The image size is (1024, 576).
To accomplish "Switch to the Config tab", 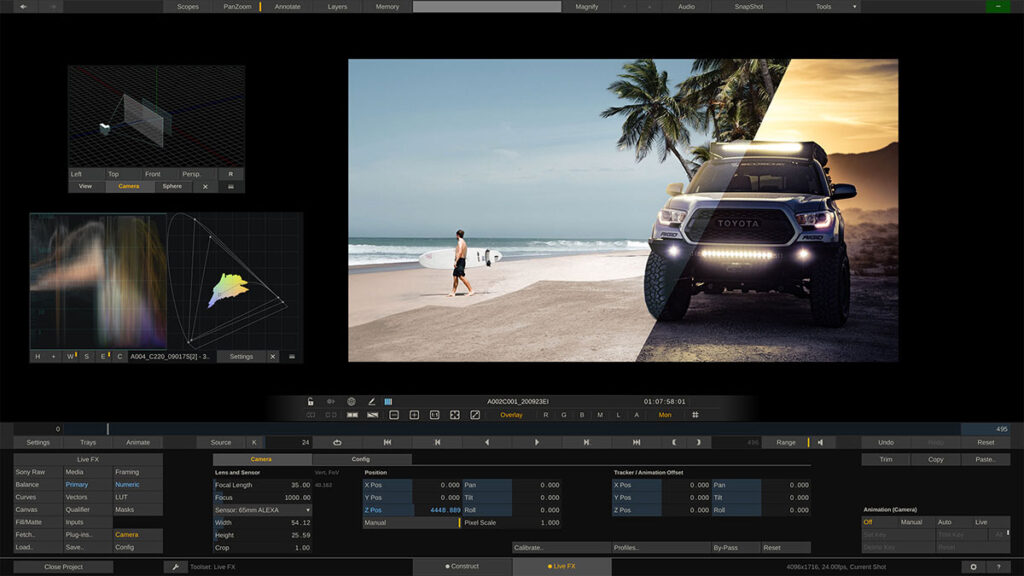I will click(x=361, y=459).
